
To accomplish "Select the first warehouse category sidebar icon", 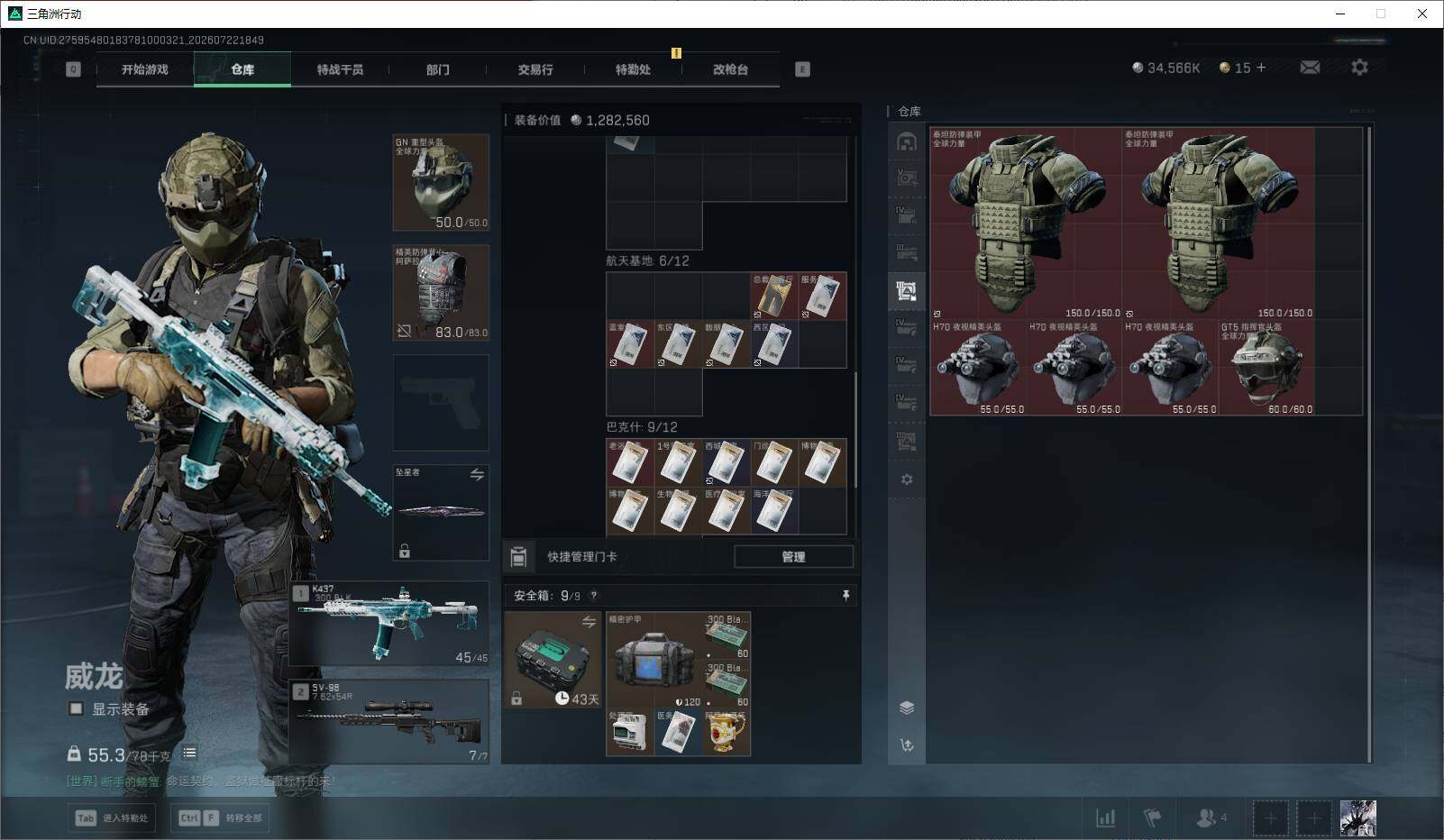I will pos(907,142).
